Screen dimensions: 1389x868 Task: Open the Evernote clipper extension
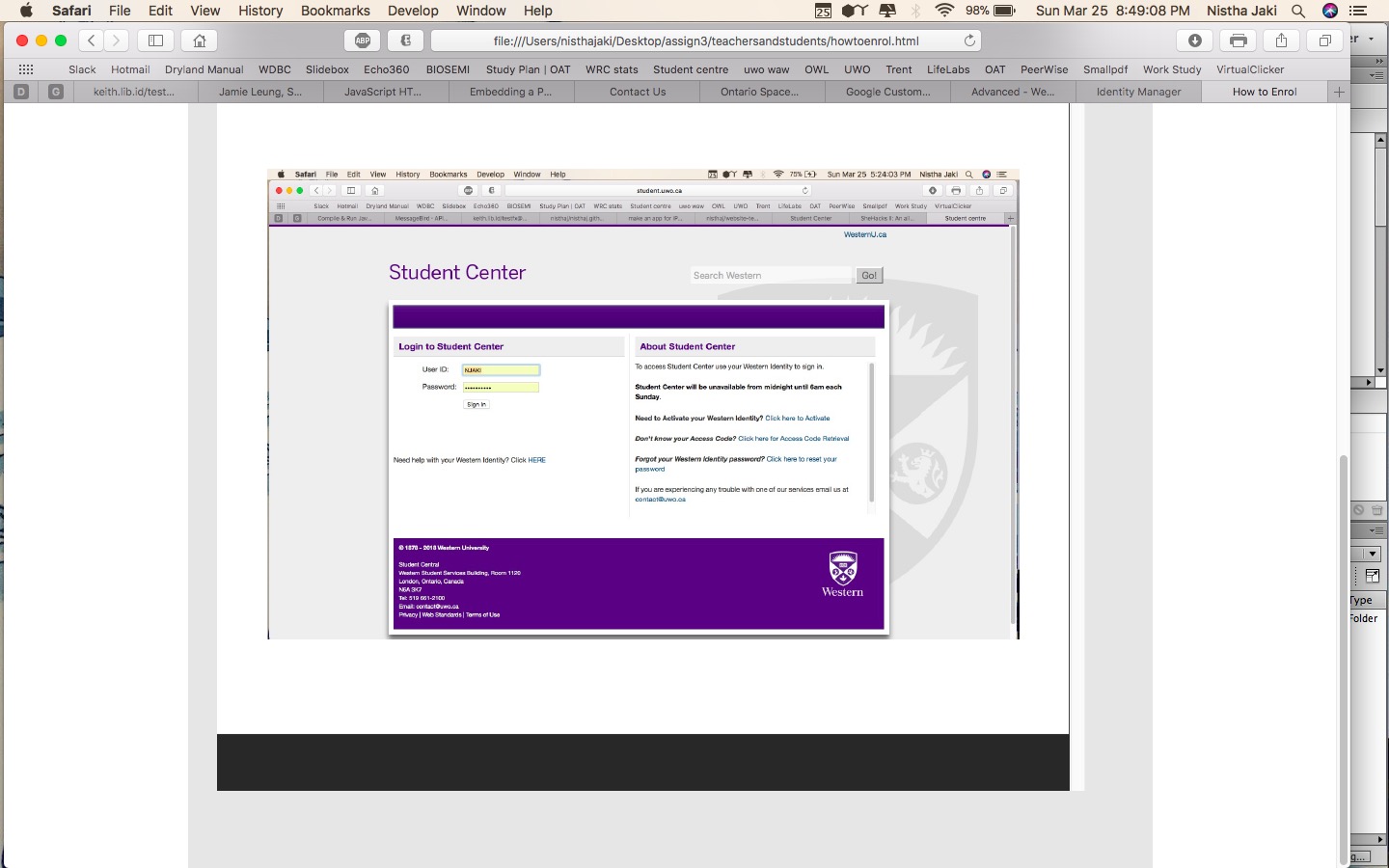tap(406, 41)
